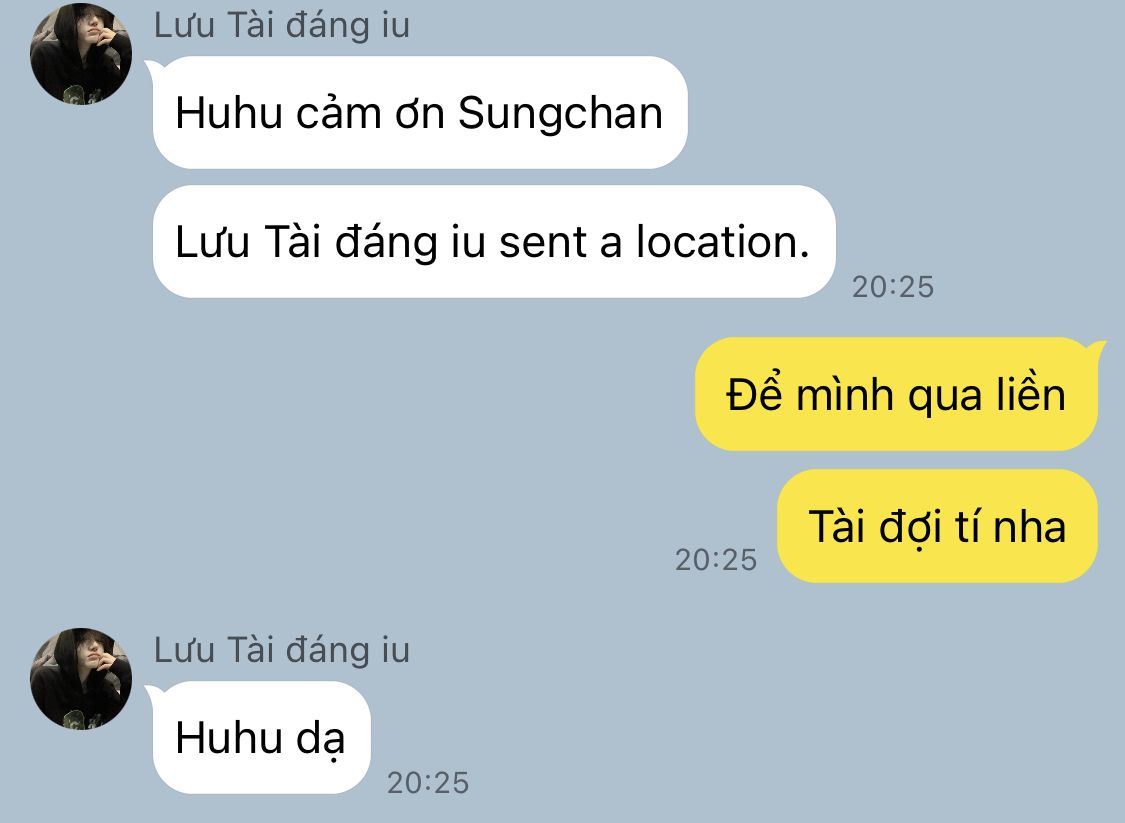Click the 20:25 timestamp beside 'Huhu dạ'

point(428,783)
